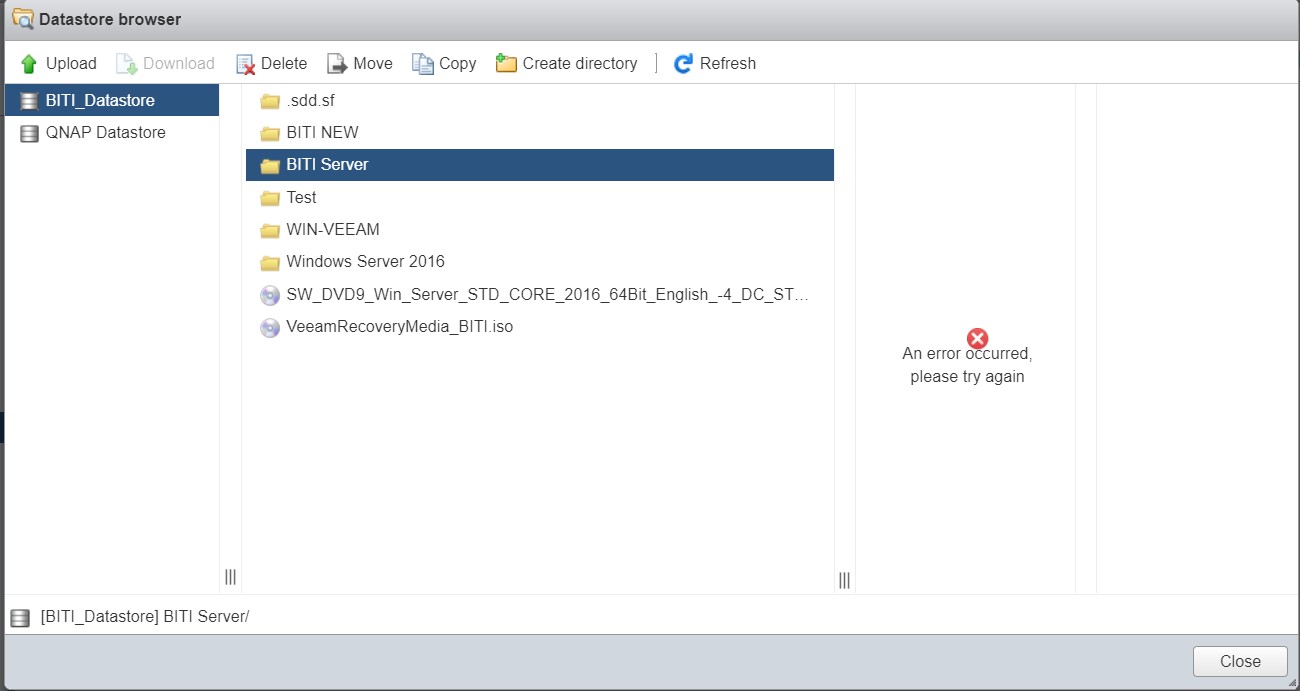Select QNAP Datastore in the list
1300x691 pixels.
click(x=112, y=132)
